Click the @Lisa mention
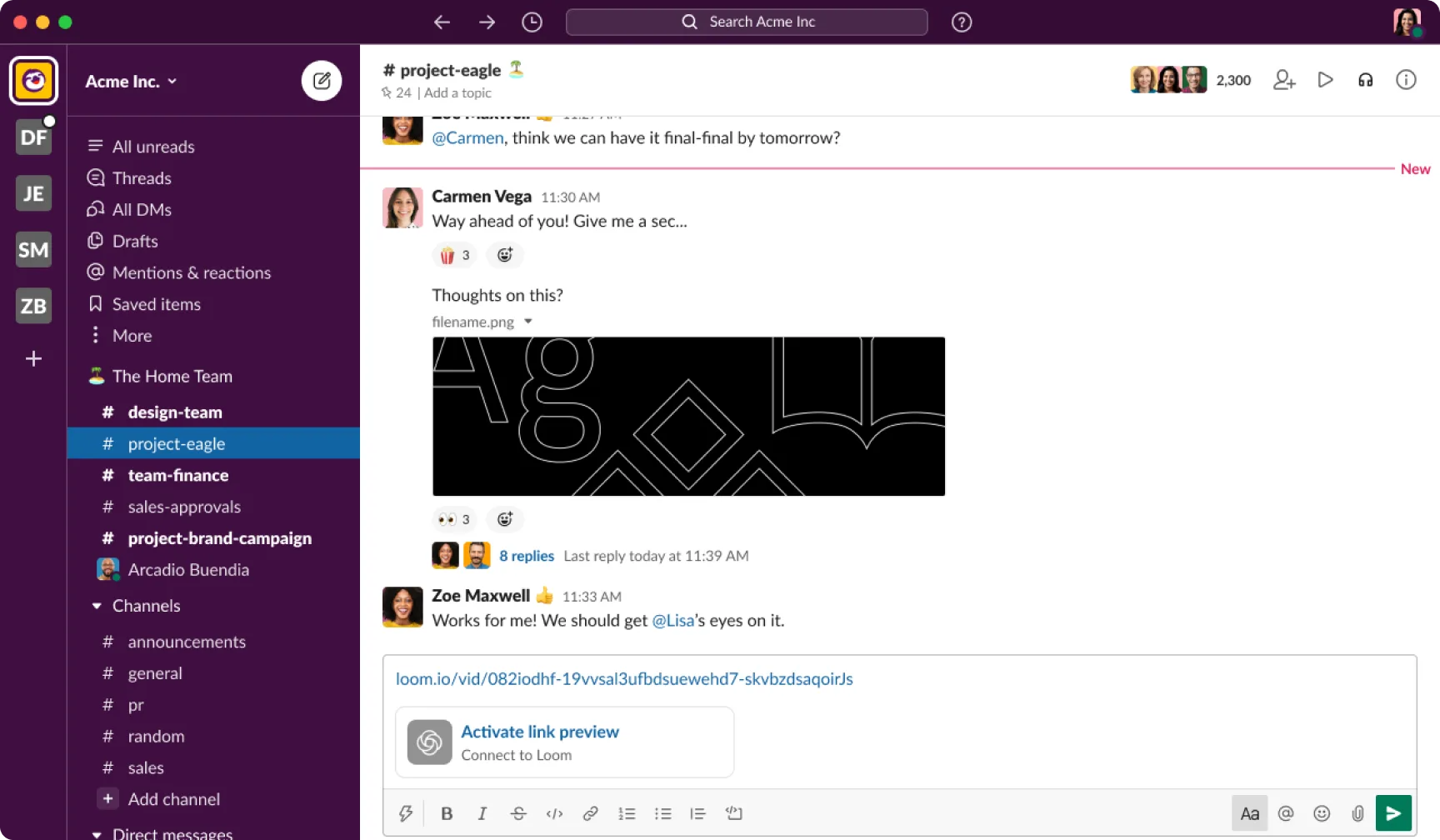The width and height of the screenshot is (1440, 840). 673,620
